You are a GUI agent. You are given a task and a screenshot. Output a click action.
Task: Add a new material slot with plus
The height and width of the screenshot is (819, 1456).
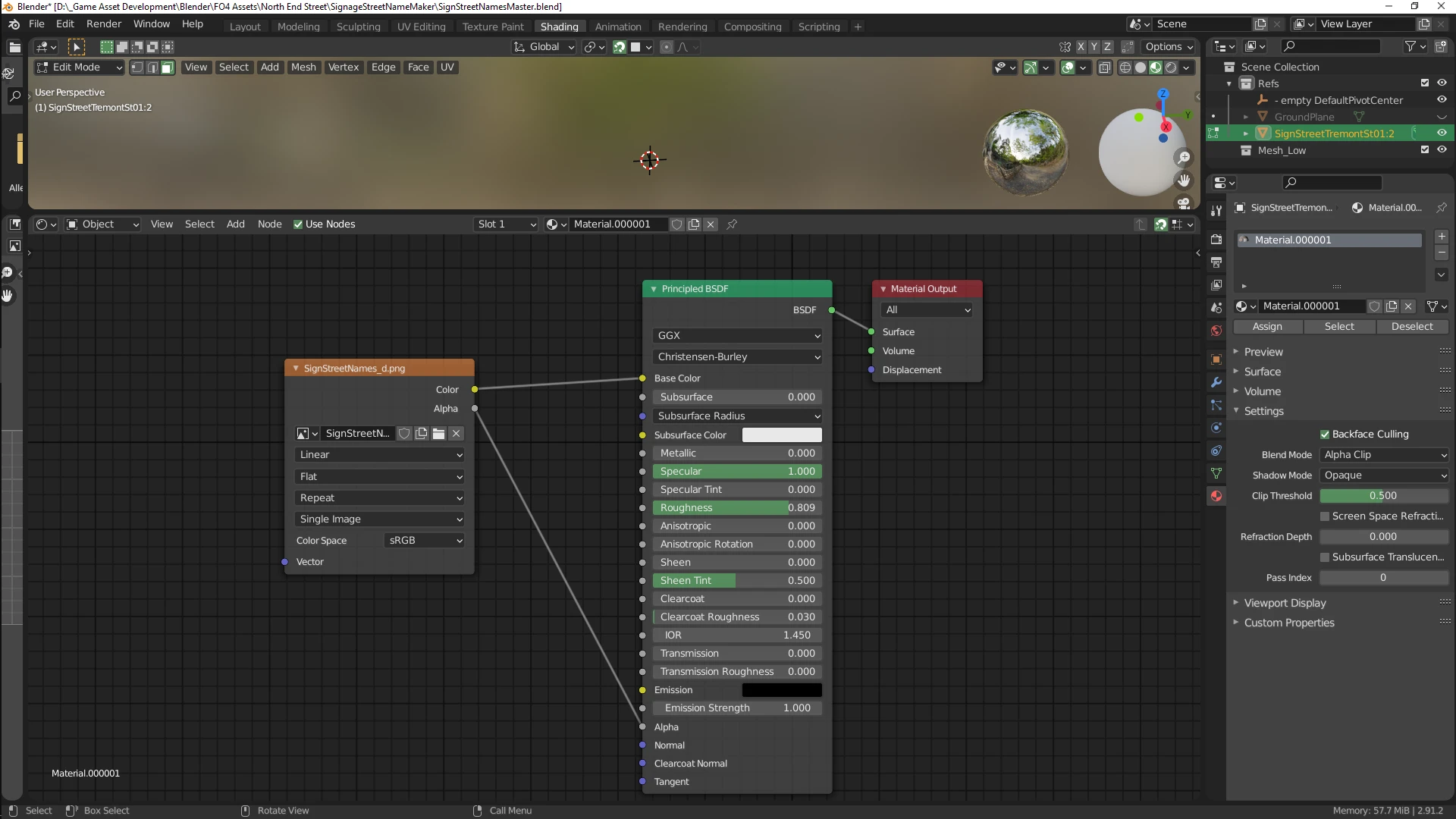[1442, 237]
